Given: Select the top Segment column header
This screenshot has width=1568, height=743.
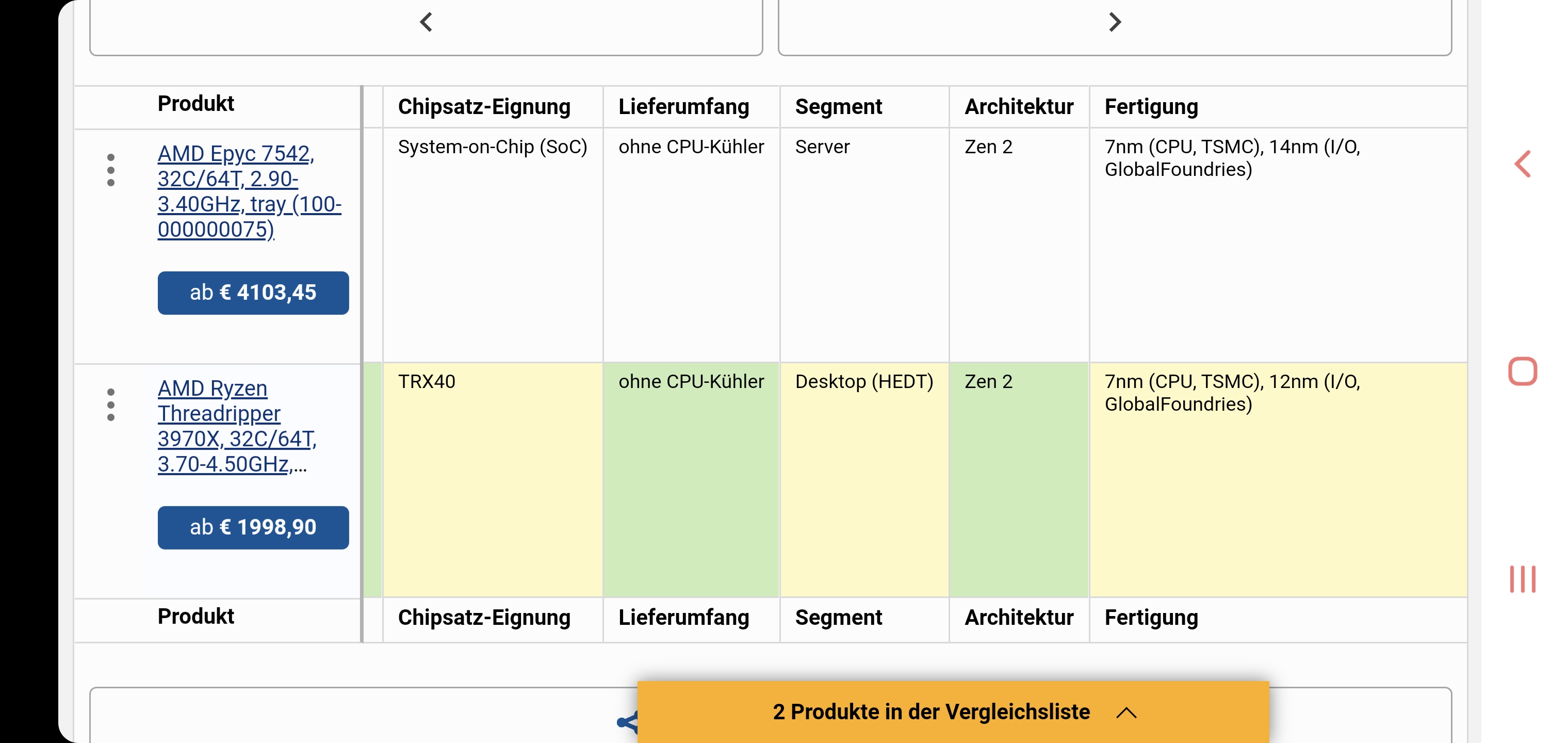Looking at the screenshot, I should (x=838, y=107).
